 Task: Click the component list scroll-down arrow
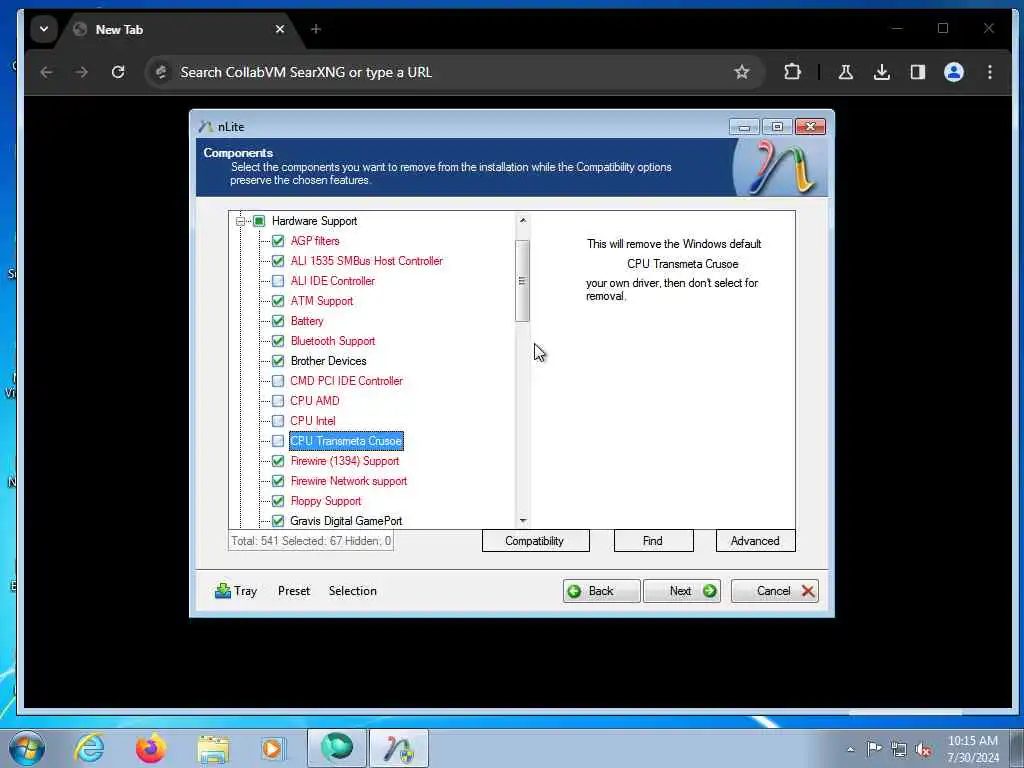coord(522,520)
